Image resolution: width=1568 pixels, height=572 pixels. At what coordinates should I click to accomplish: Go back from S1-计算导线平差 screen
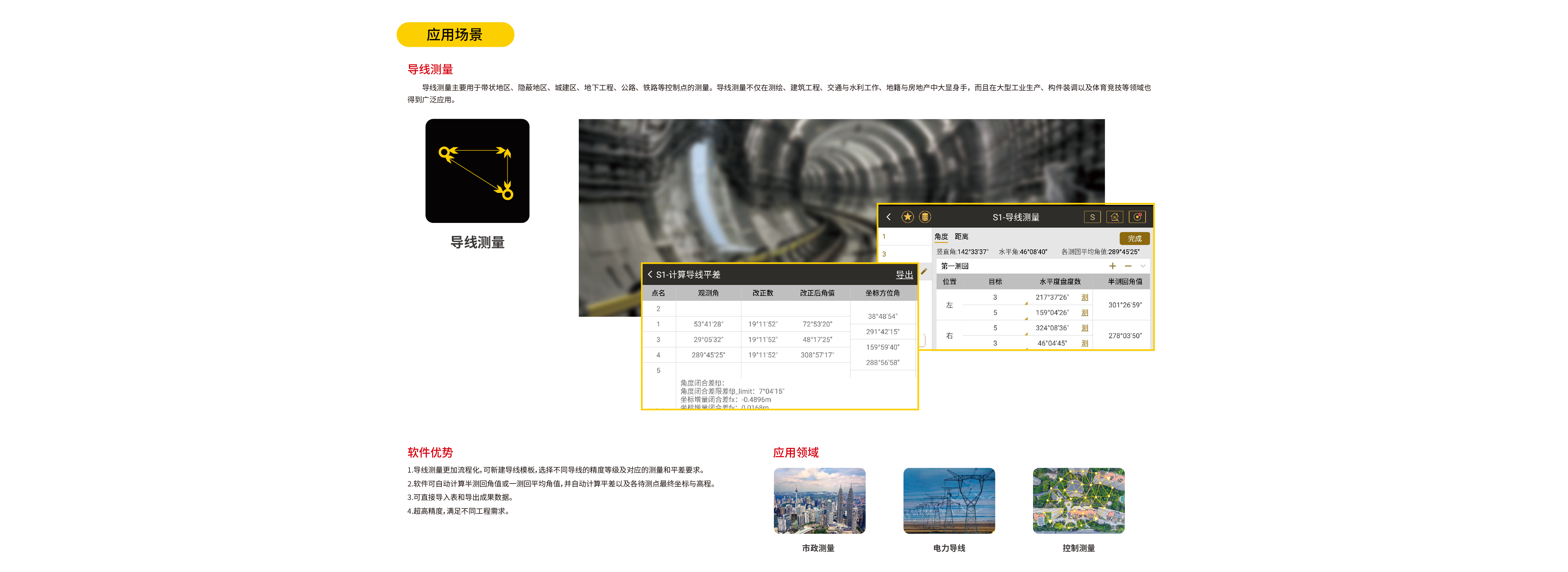coord(650,275)
